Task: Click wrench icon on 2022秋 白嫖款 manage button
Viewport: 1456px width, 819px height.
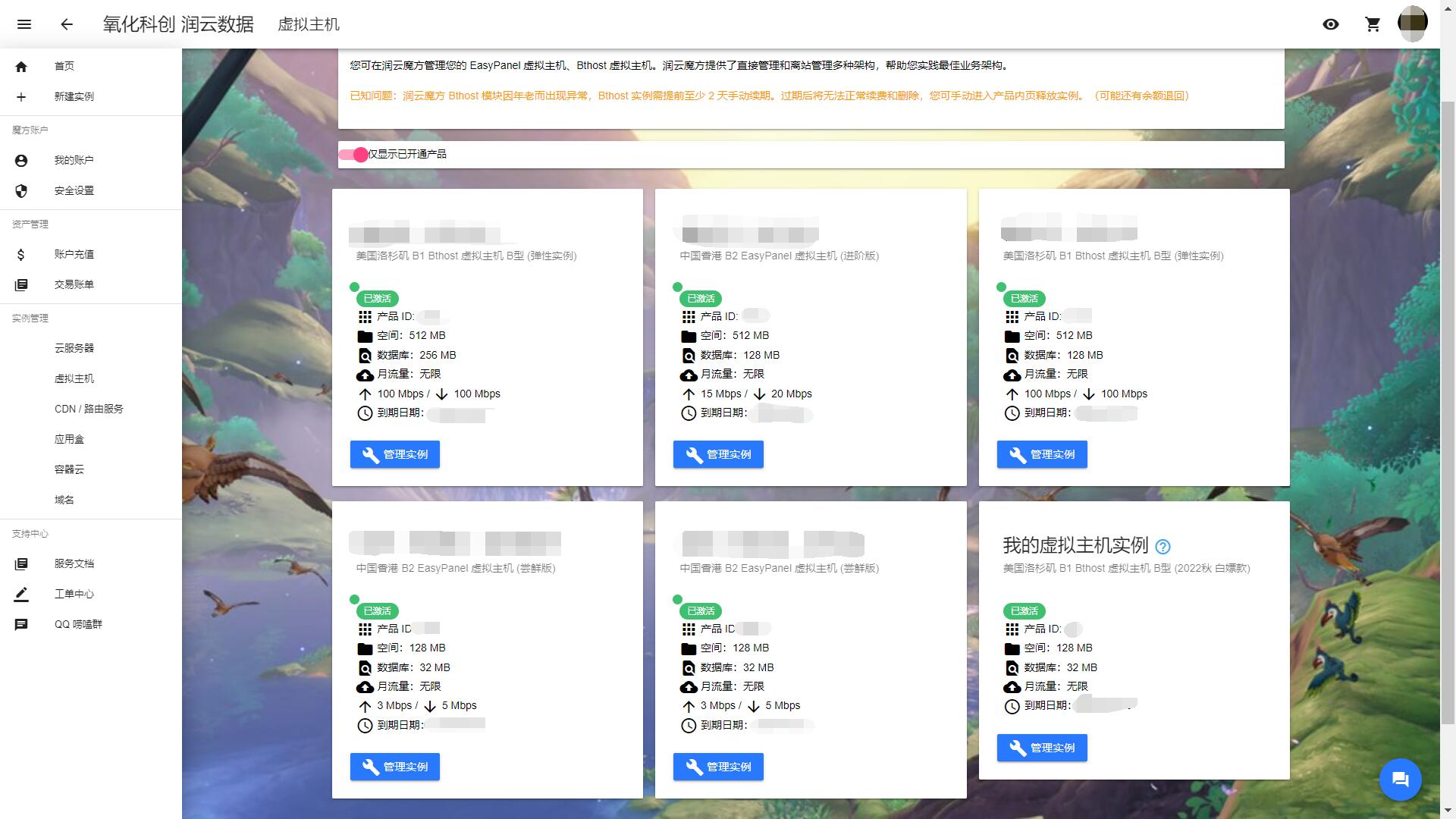Action: click(1018, 748)
